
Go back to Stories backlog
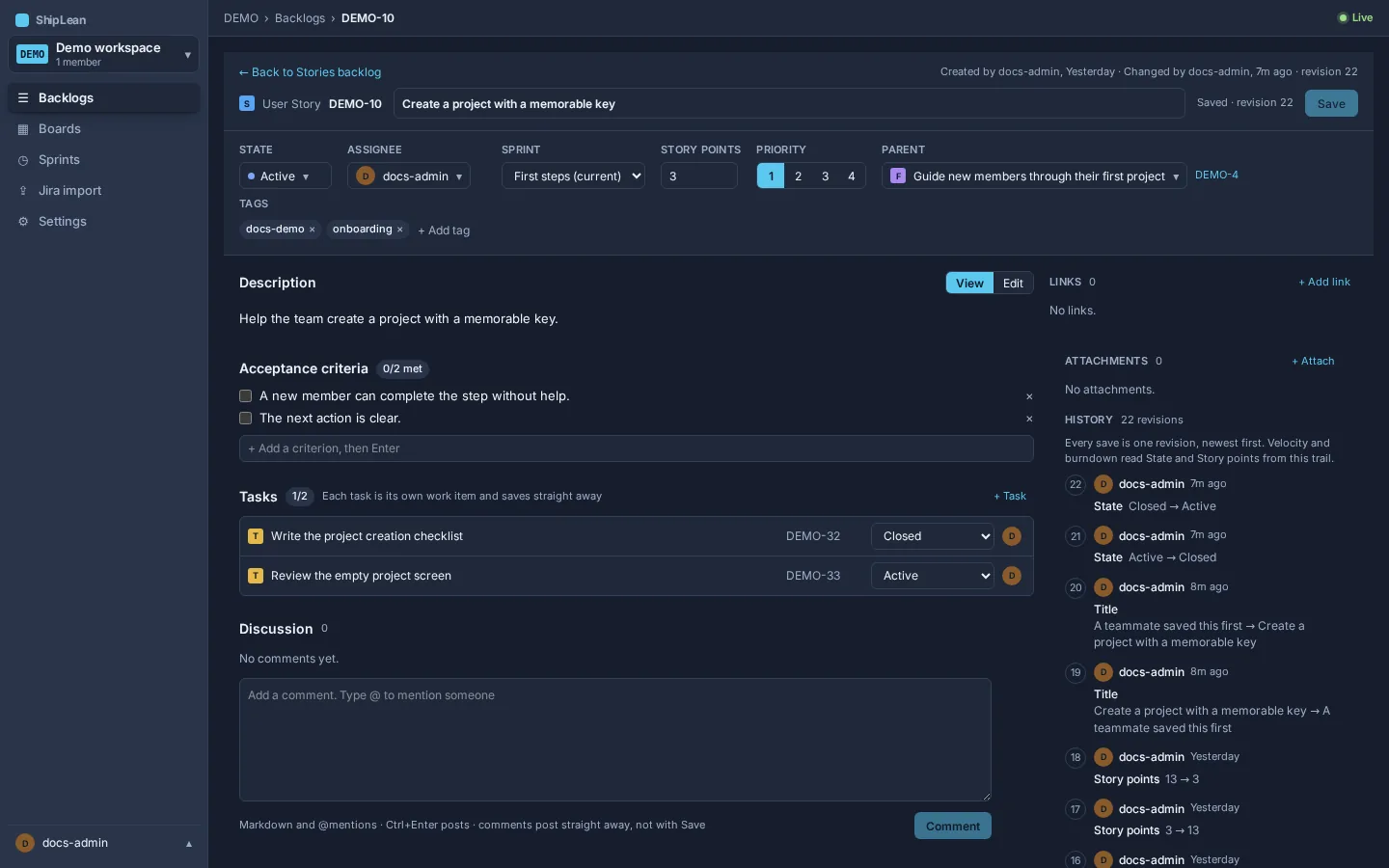pos(310,72)
